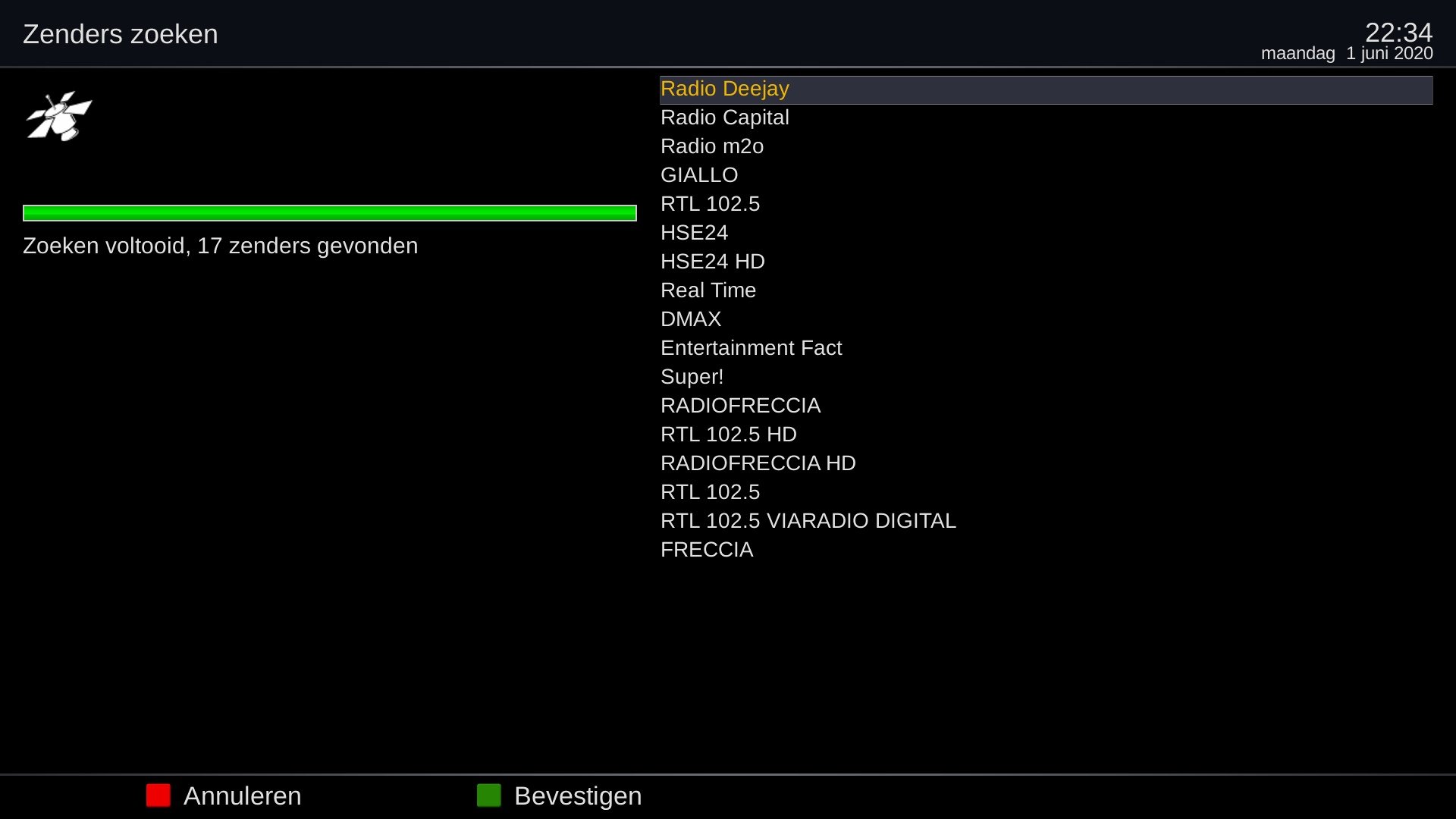Click the red Annuleren color button
This screenshot has height=819, width=1456.
(x=158, y=795)
